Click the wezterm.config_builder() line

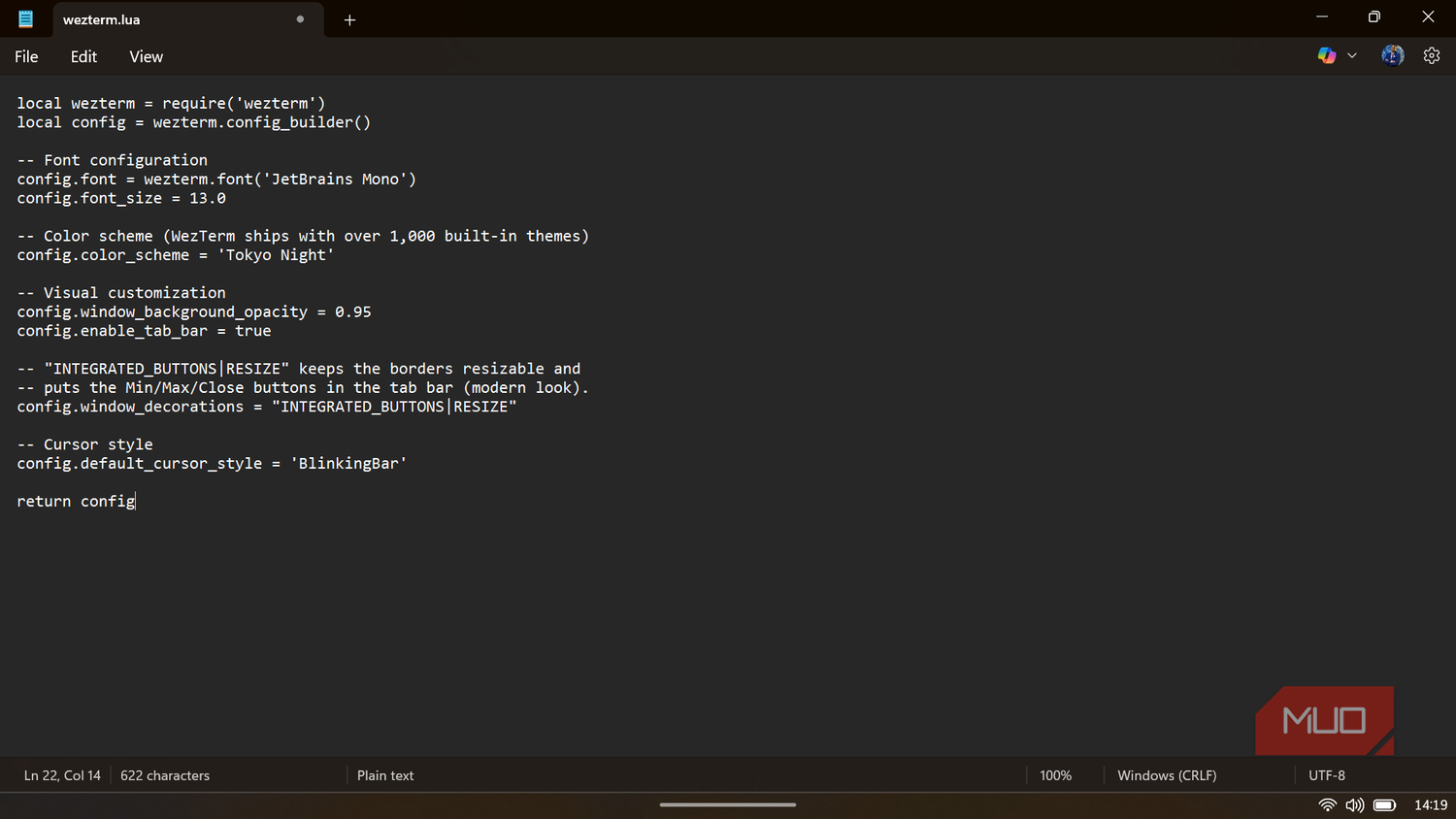(194, 122)
